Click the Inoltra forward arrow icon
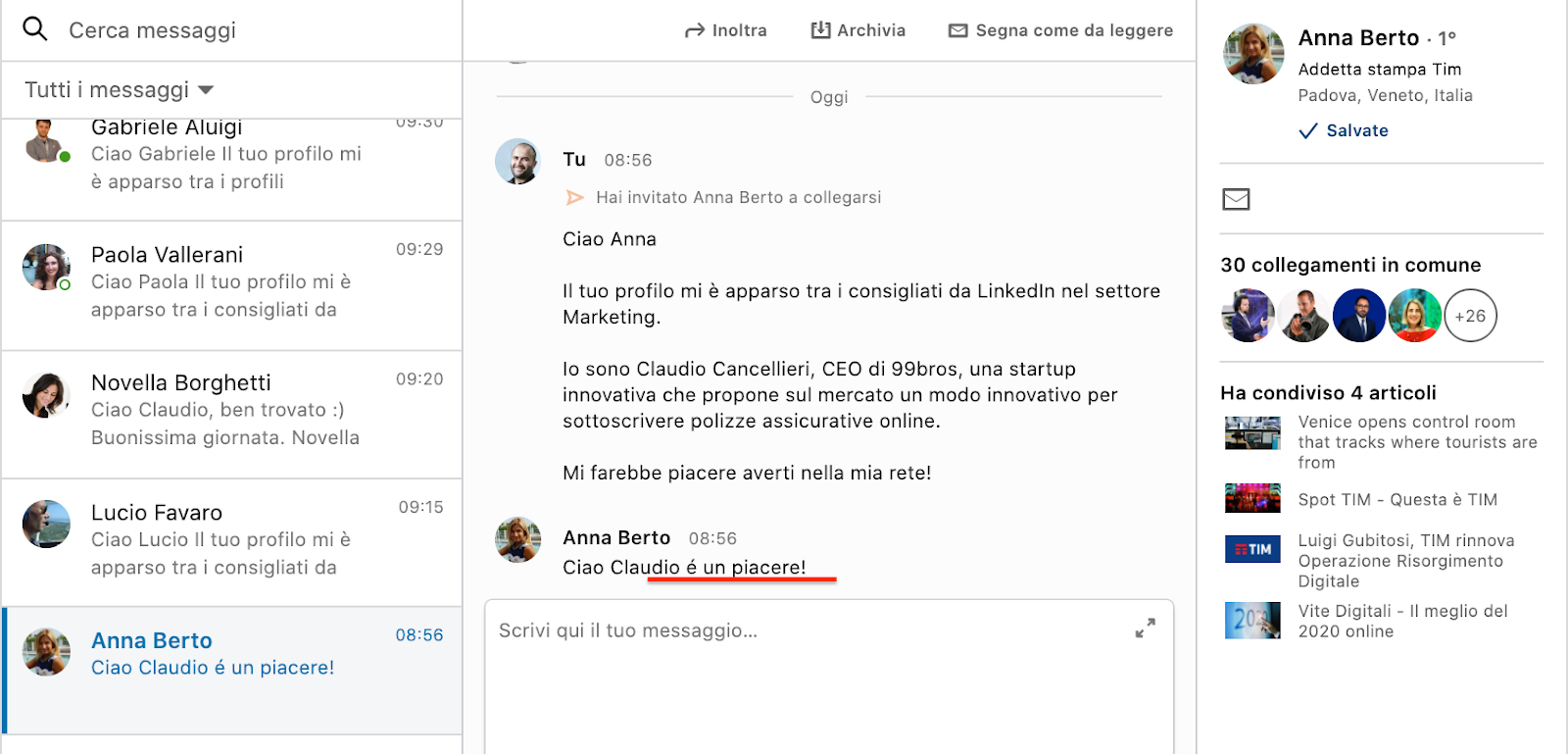Viewport: 1568px width, 754px height. pos(695,30)
